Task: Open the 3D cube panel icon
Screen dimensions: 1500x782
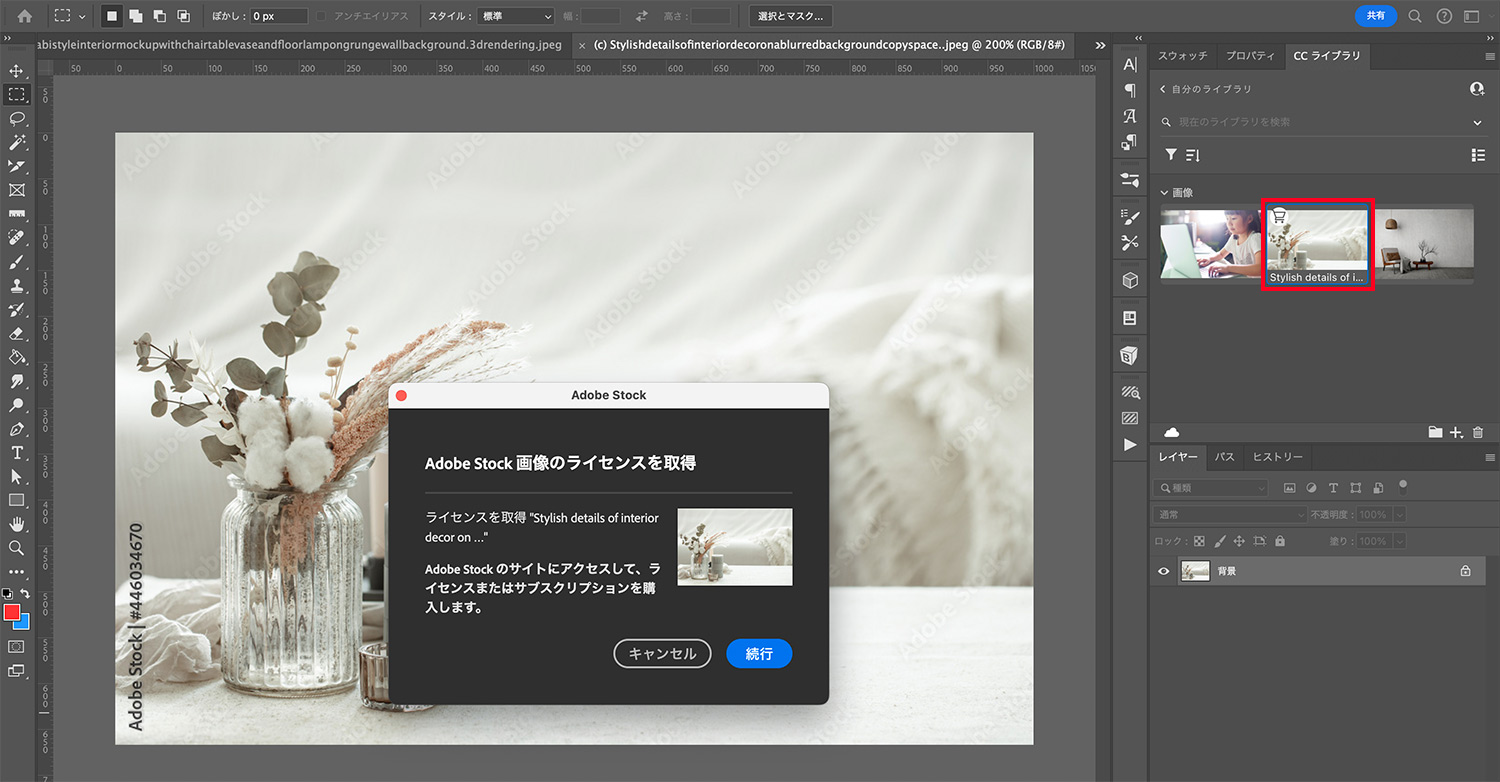Action: tap(1130, 280)
